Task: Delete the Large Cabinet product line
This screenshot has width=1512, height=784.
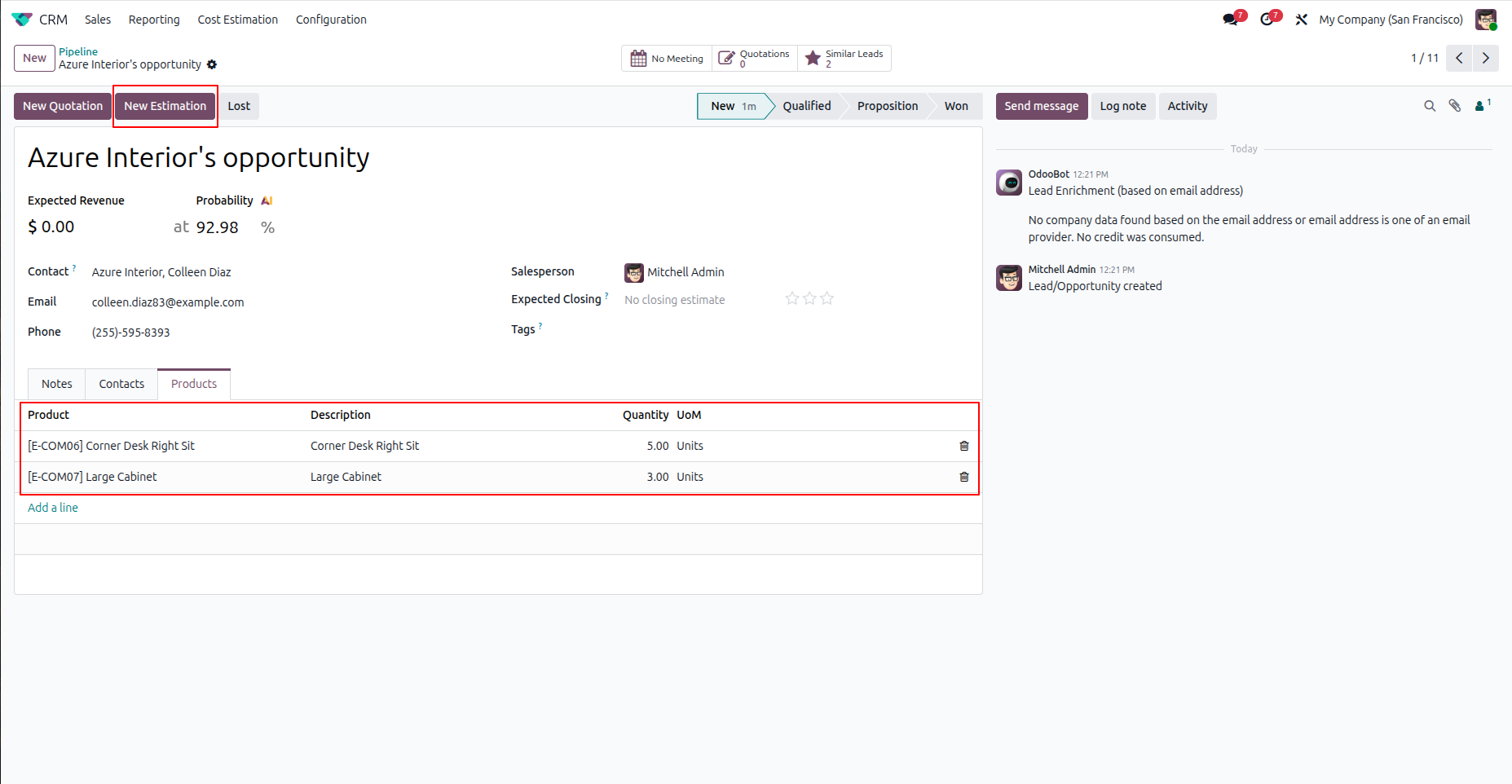Action: coord(964,477)
